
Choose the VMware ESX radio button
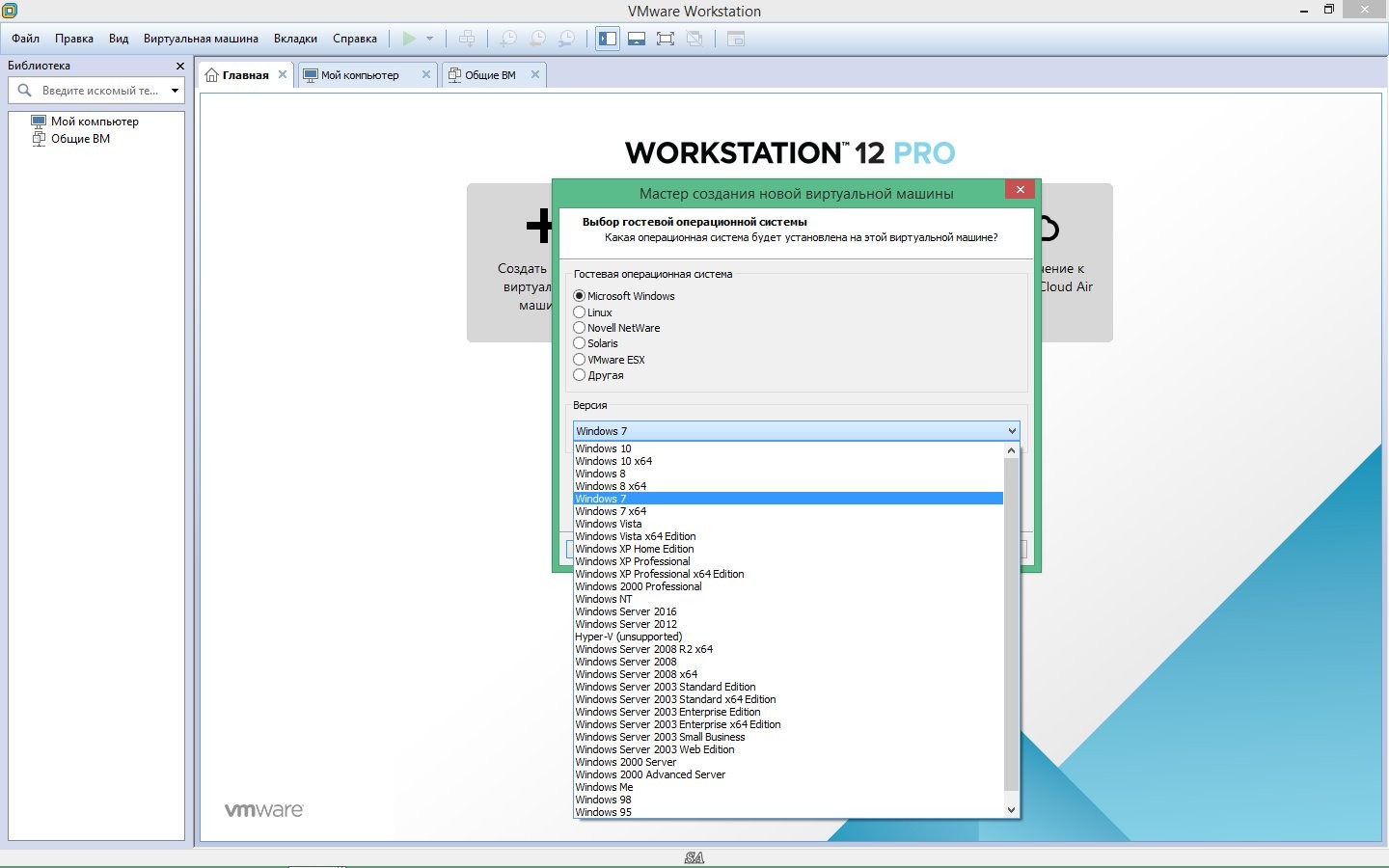(x=579, y=360)
